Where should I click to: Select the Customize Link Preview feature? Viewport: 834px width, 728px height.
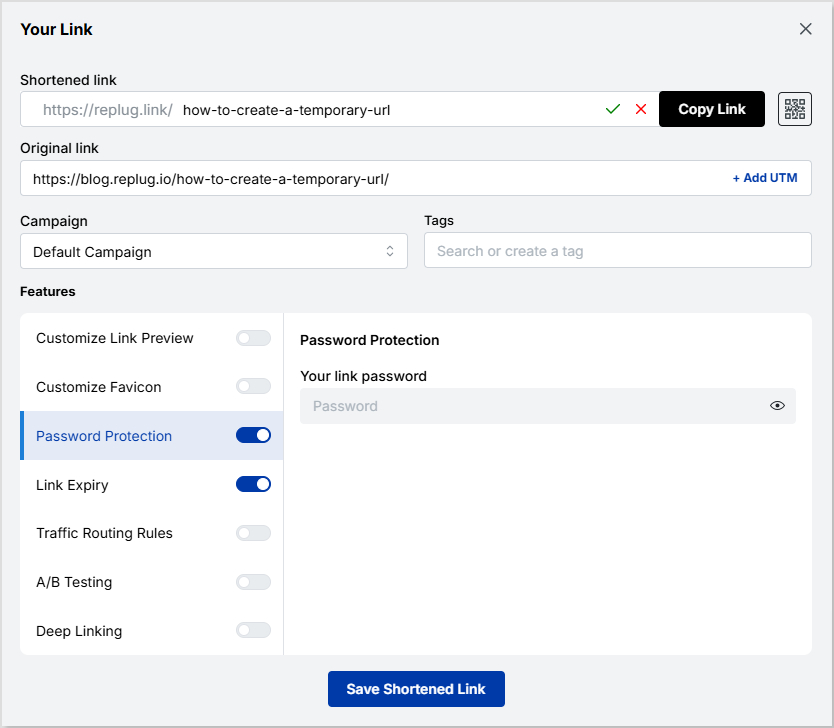point(114,338)
